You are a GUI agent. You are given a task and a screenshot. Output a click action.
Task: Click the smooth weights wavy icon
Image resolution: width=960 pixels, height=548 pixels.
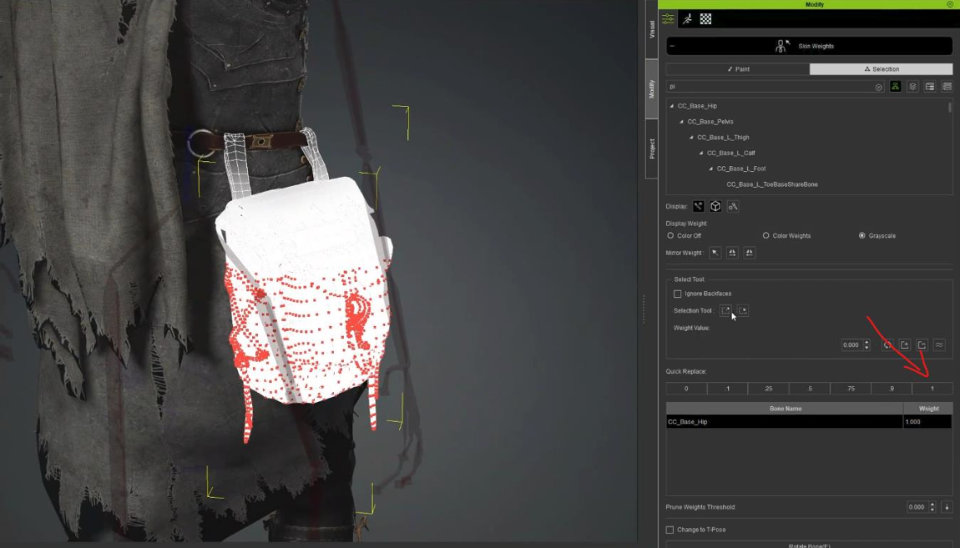(x=939, y=345)
